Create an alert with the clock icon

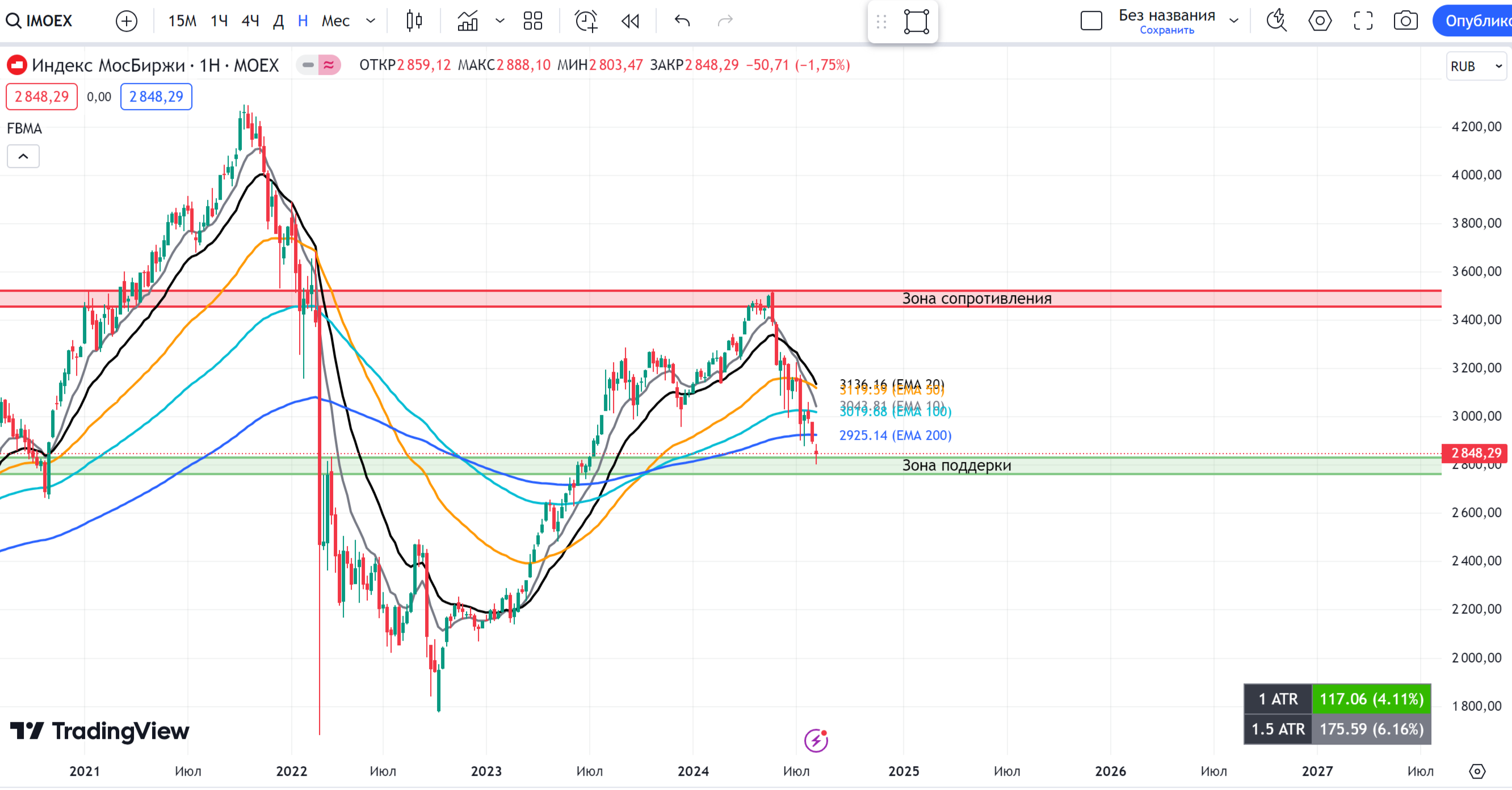click(x=586, y=21)
